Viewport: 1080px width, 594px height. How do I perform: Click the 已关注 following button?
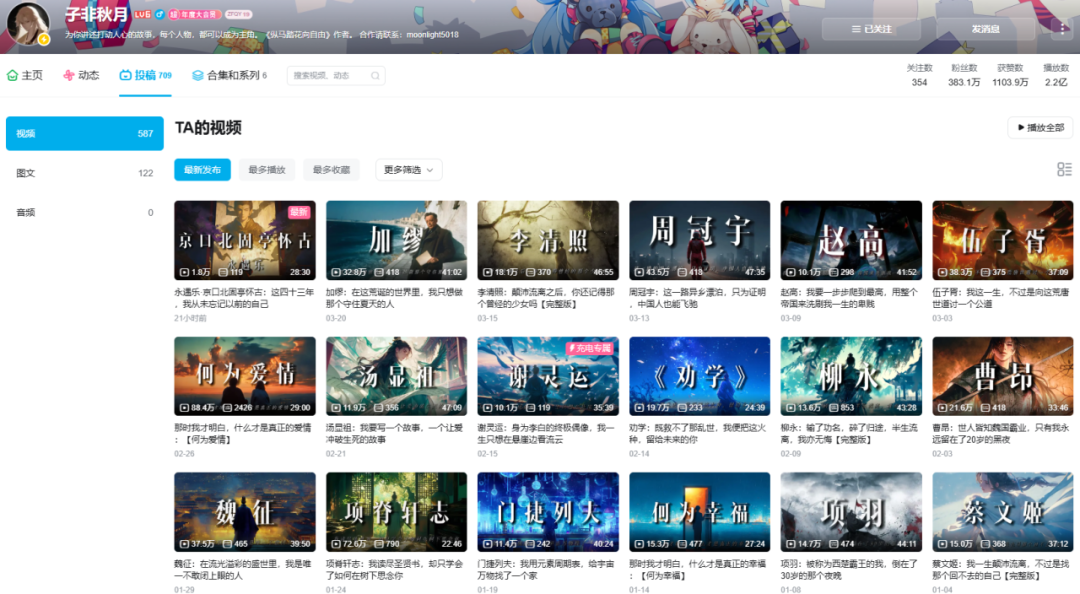click(x=871, y=29)
